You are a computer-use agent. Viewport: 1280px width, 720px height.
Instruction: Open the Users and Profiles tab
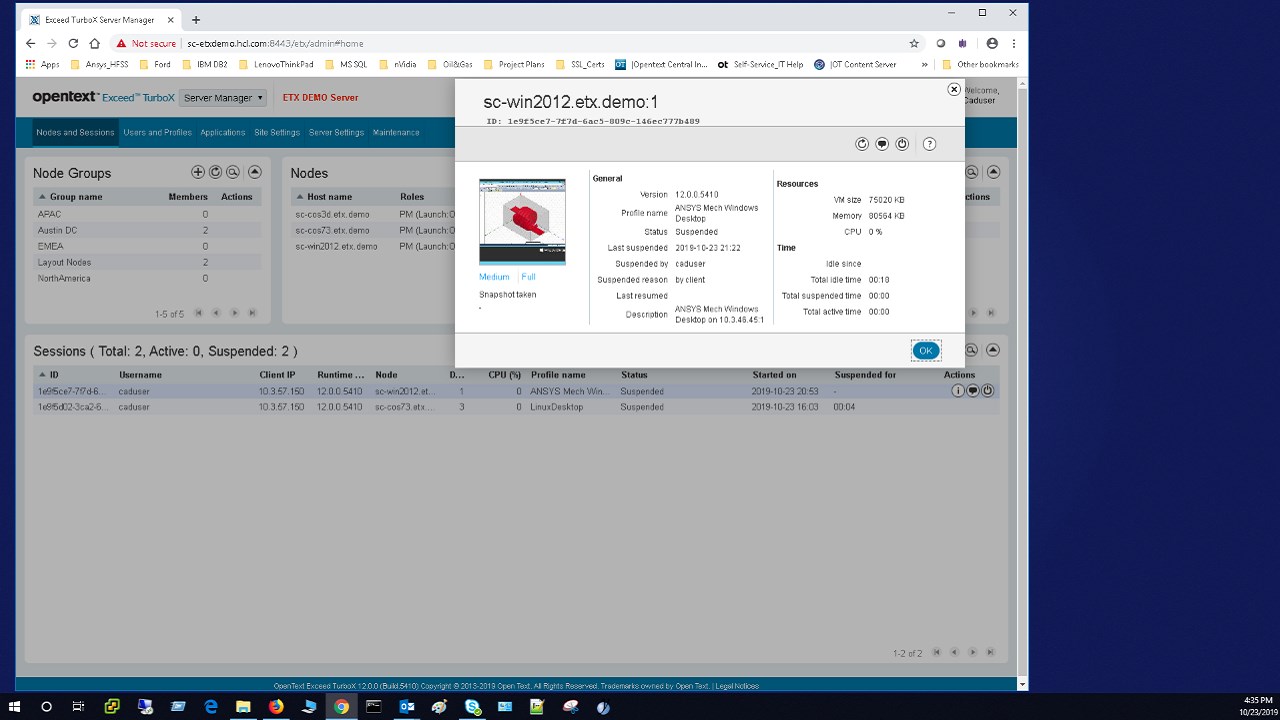point(158,132)
